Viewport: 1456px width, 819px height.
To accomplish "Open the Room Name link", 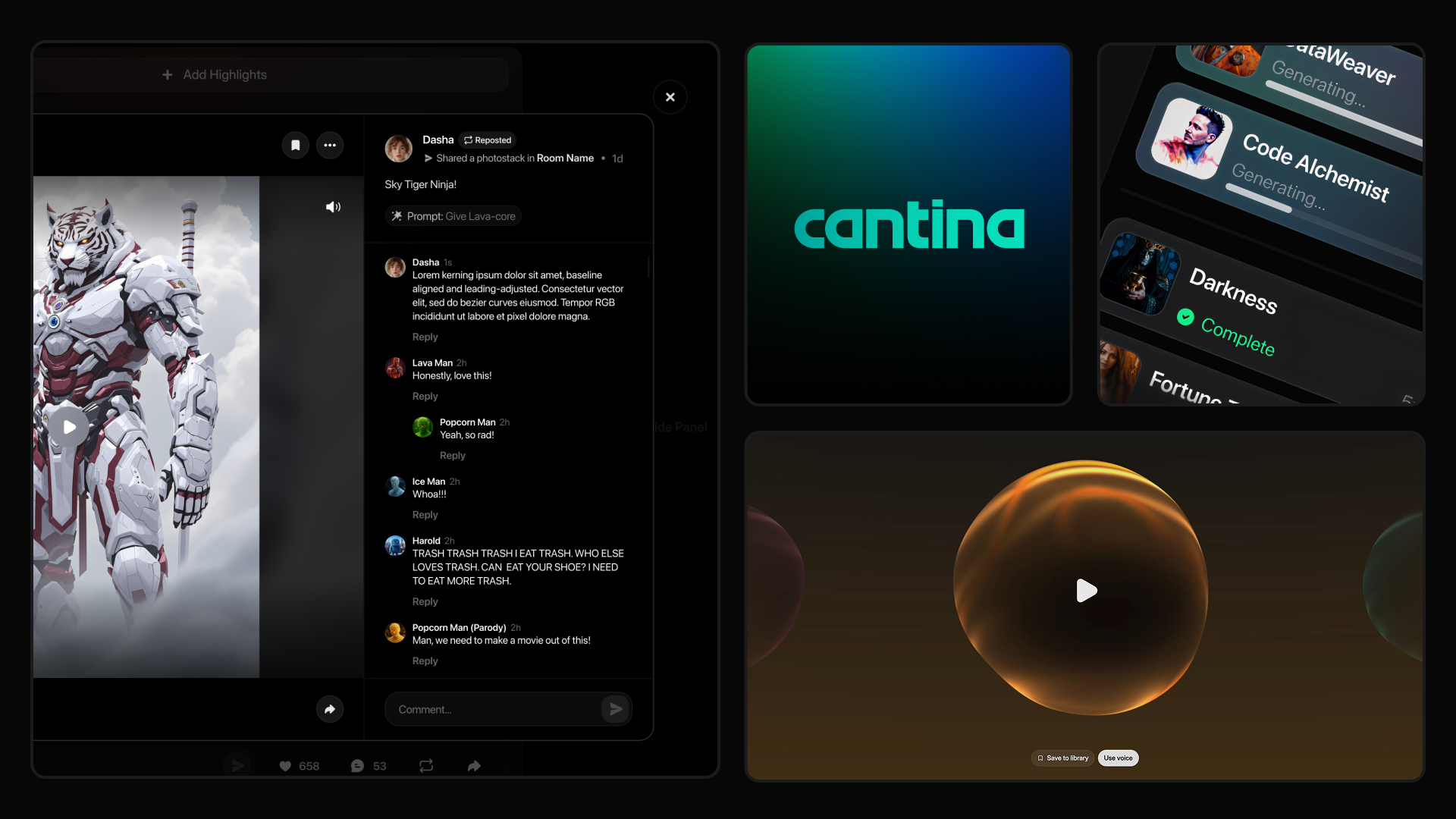I will click(565, 158).
